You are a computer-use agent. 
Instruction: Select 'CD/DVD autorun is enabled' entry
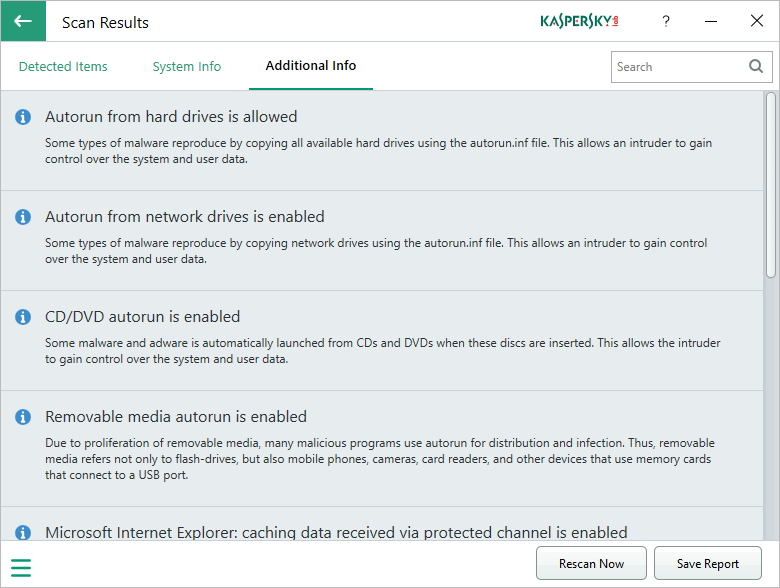[143, 317]
